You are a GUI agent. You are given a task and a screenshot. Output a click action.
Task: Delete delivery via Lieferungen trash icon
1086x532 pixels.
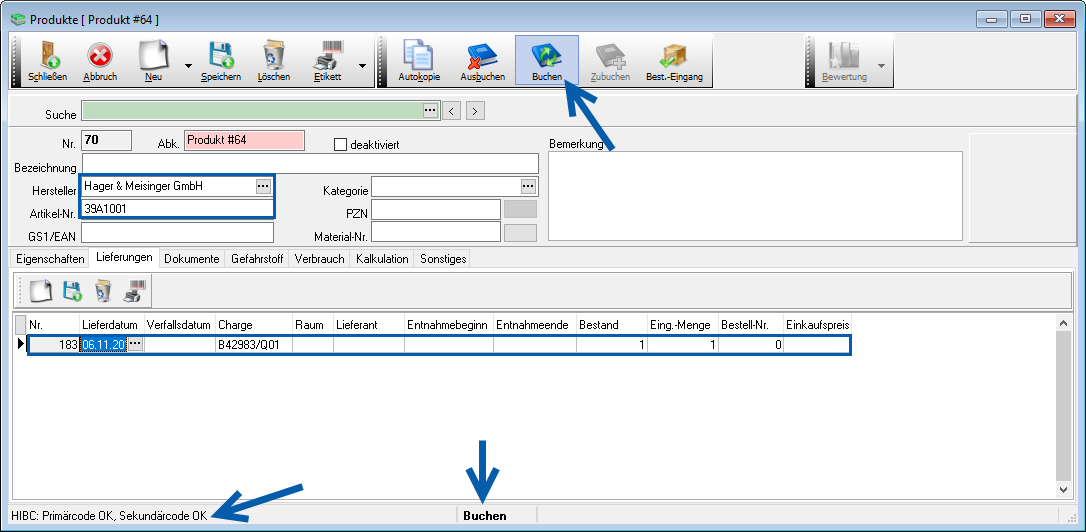(x=103, y=291)
